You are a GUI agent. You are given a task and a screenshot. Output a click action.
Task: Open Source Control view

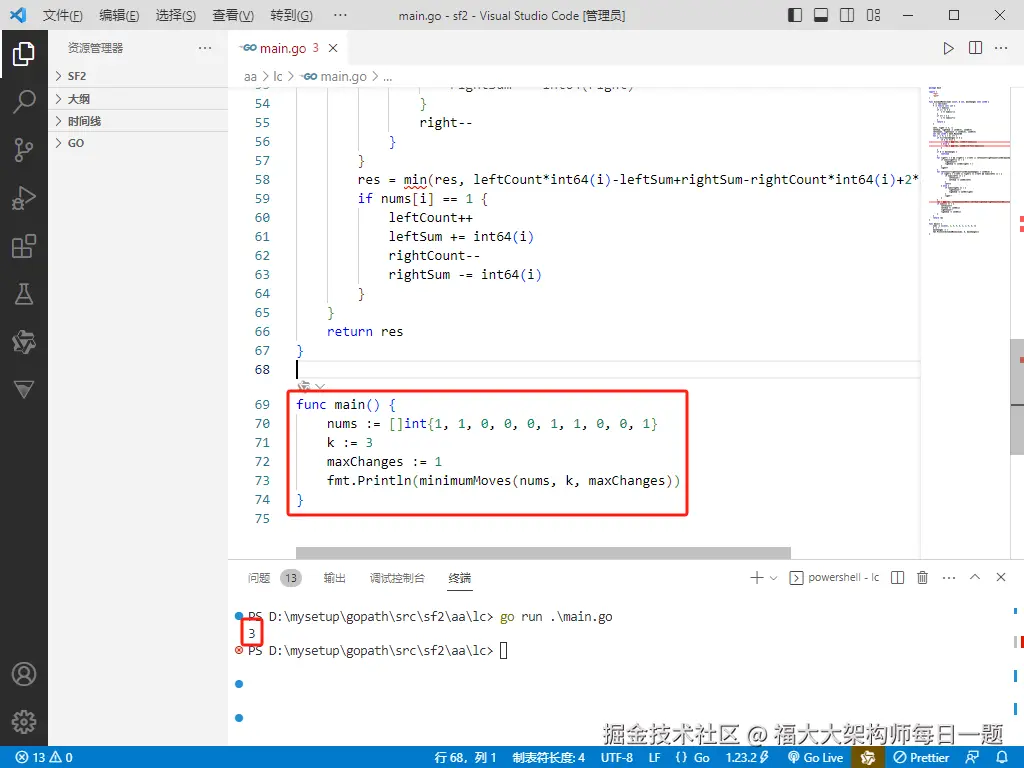coord(24,150)
